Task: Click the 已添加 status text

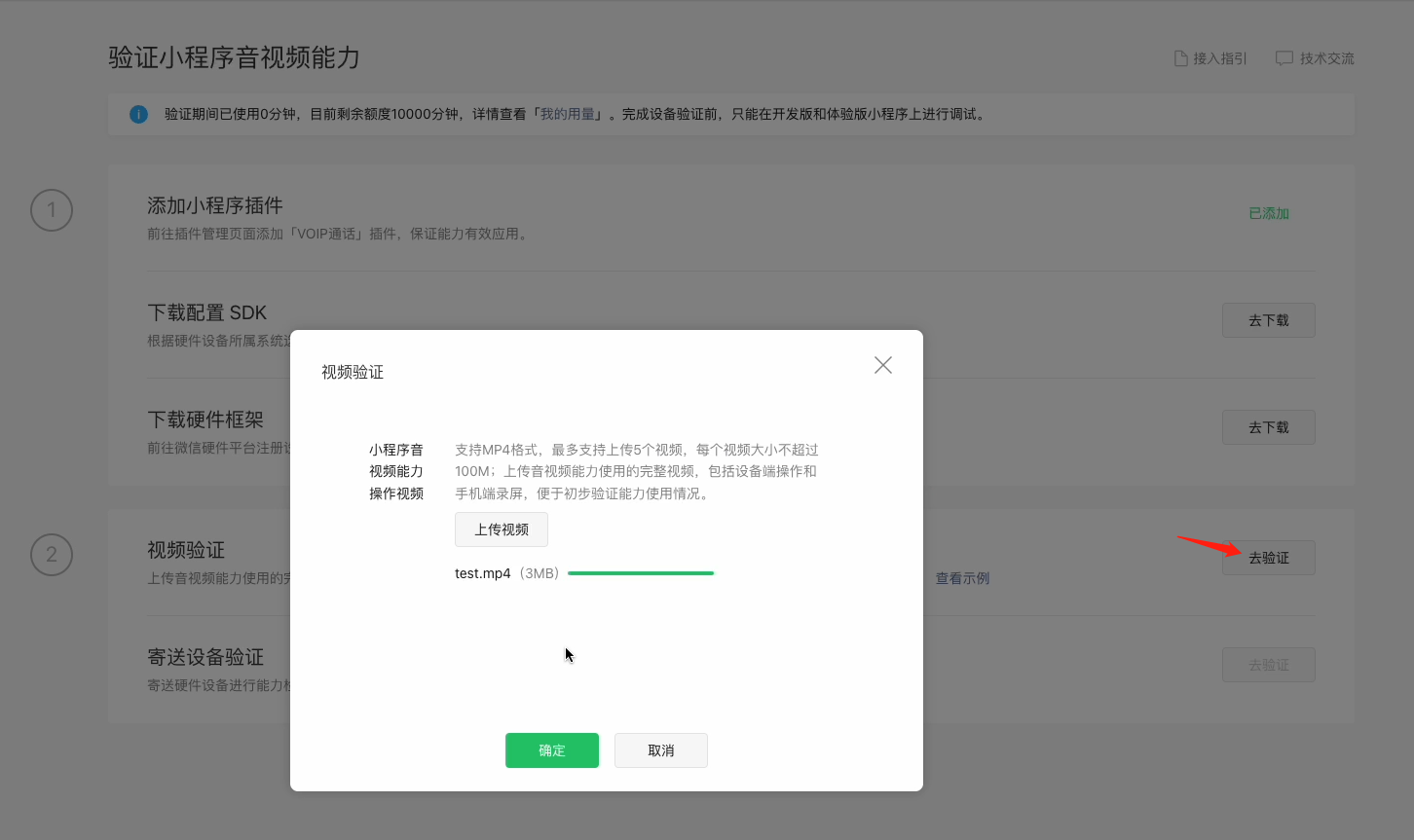Action: tap(1269, 213)
